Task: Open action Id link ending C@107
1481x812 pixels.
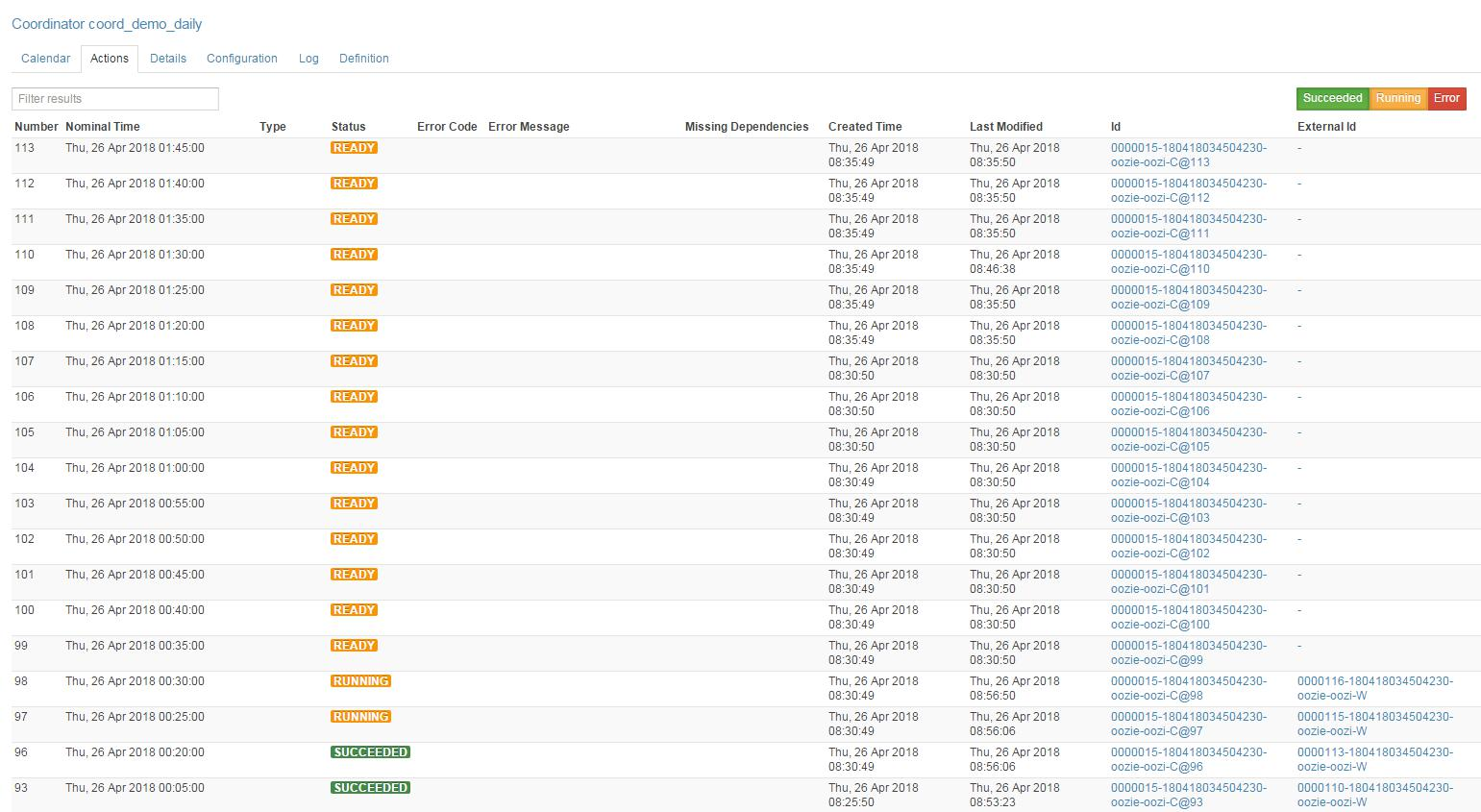Action: click(x=1189, y=369)
